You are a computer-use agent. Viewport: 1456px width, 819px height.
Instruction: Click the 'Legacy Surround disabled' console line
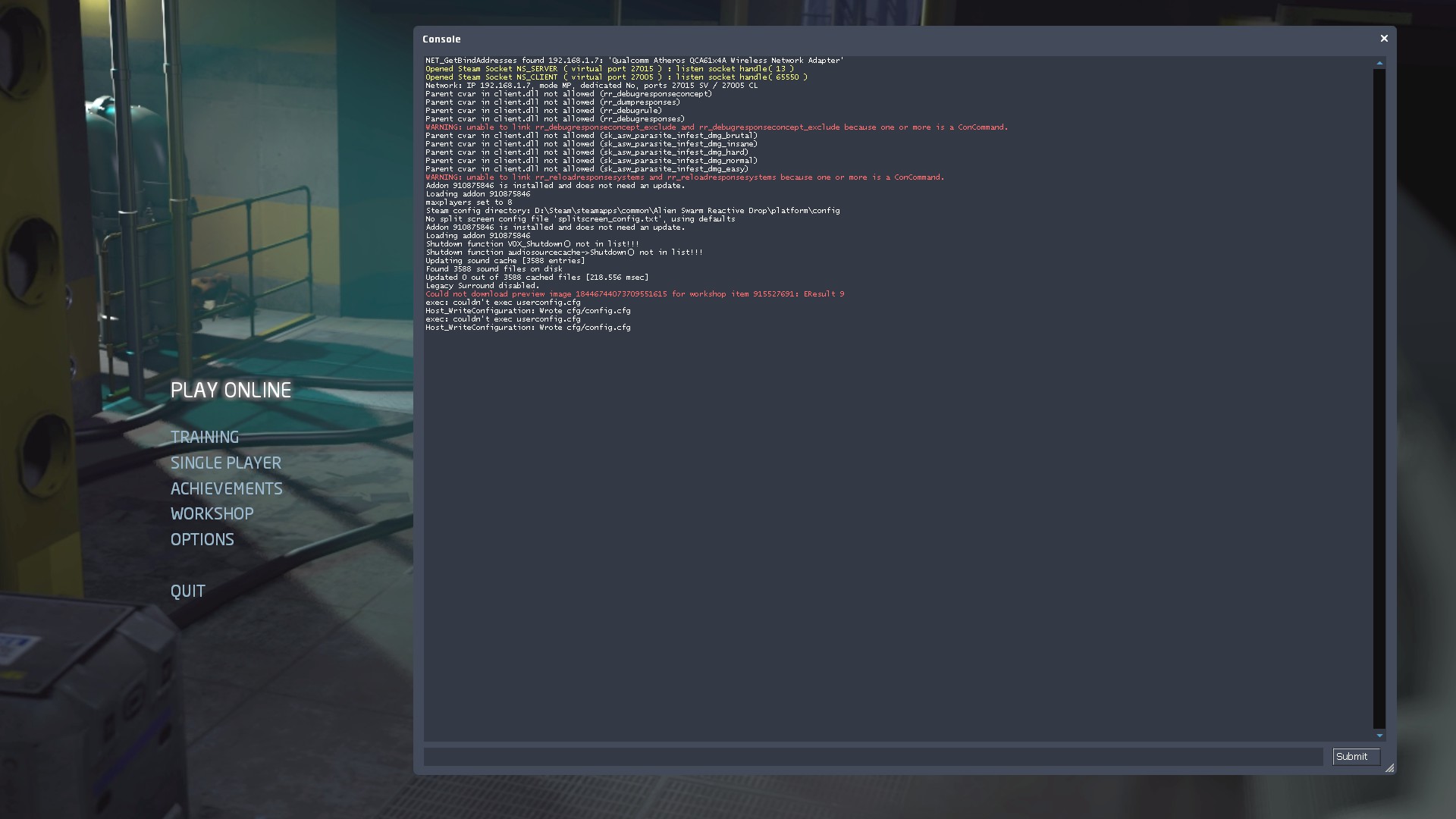[482, 286]
